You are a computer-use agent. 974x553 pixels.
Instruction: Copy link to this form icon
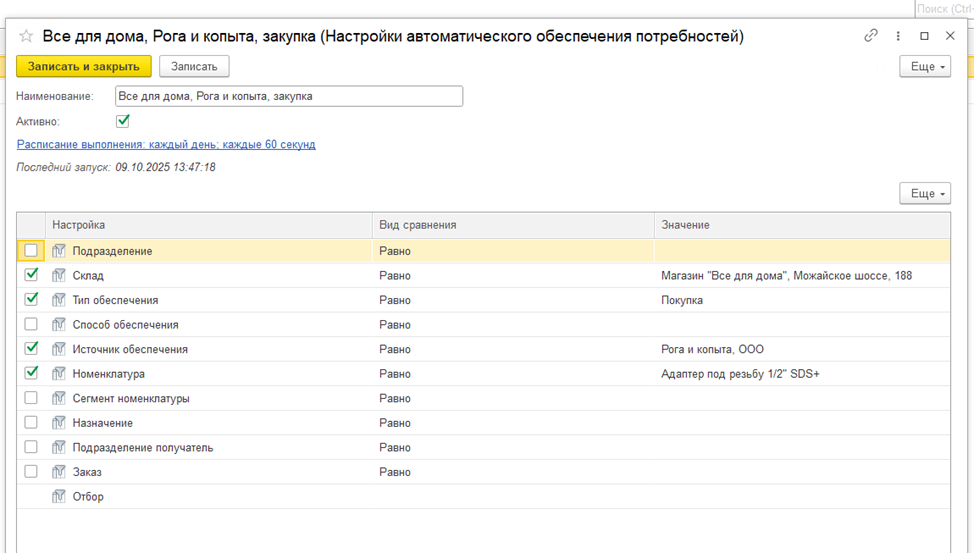tap(871, 36)
